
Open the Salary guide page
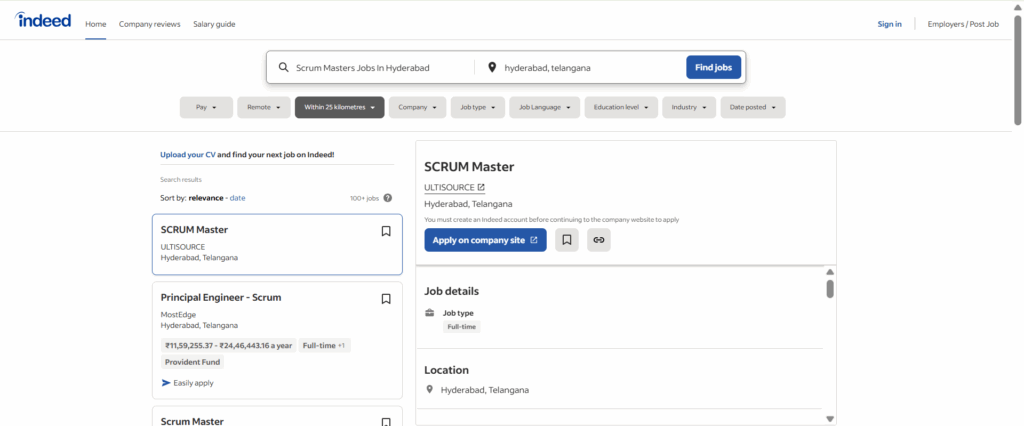[x=214, y=24]
